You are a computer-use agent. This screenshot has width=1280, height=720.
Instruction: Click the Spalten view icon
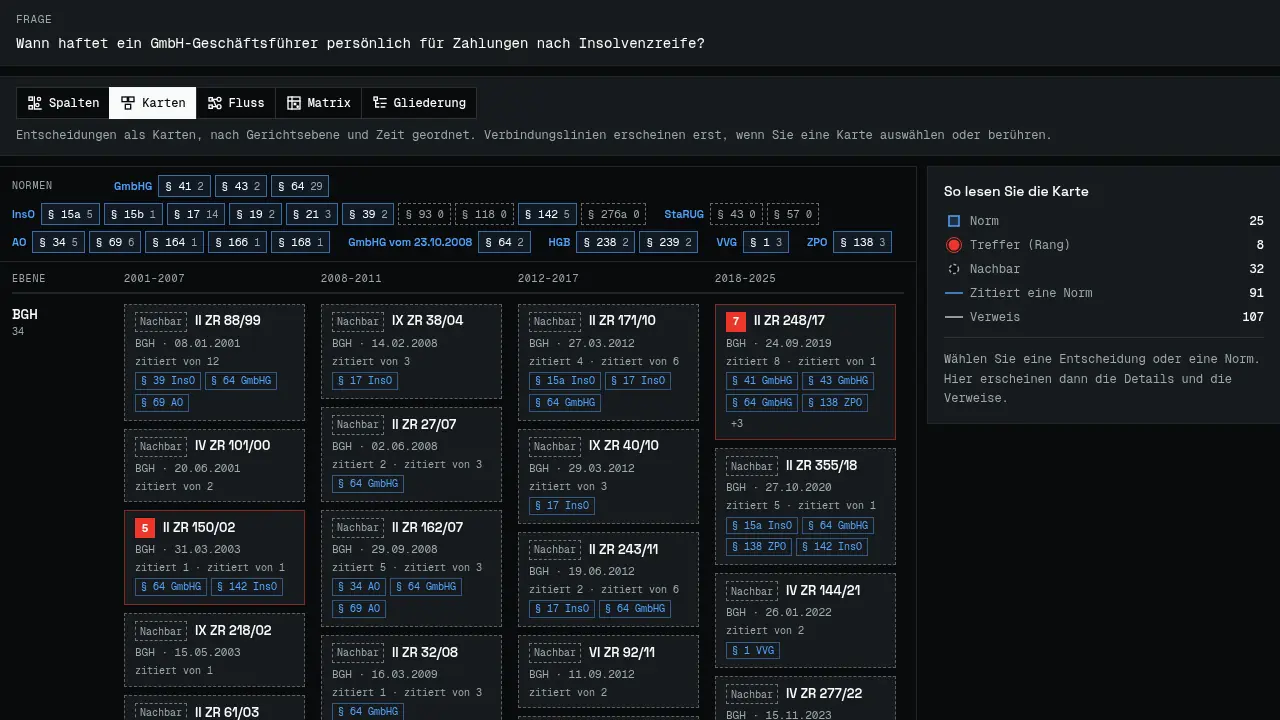tap(35, 103)
